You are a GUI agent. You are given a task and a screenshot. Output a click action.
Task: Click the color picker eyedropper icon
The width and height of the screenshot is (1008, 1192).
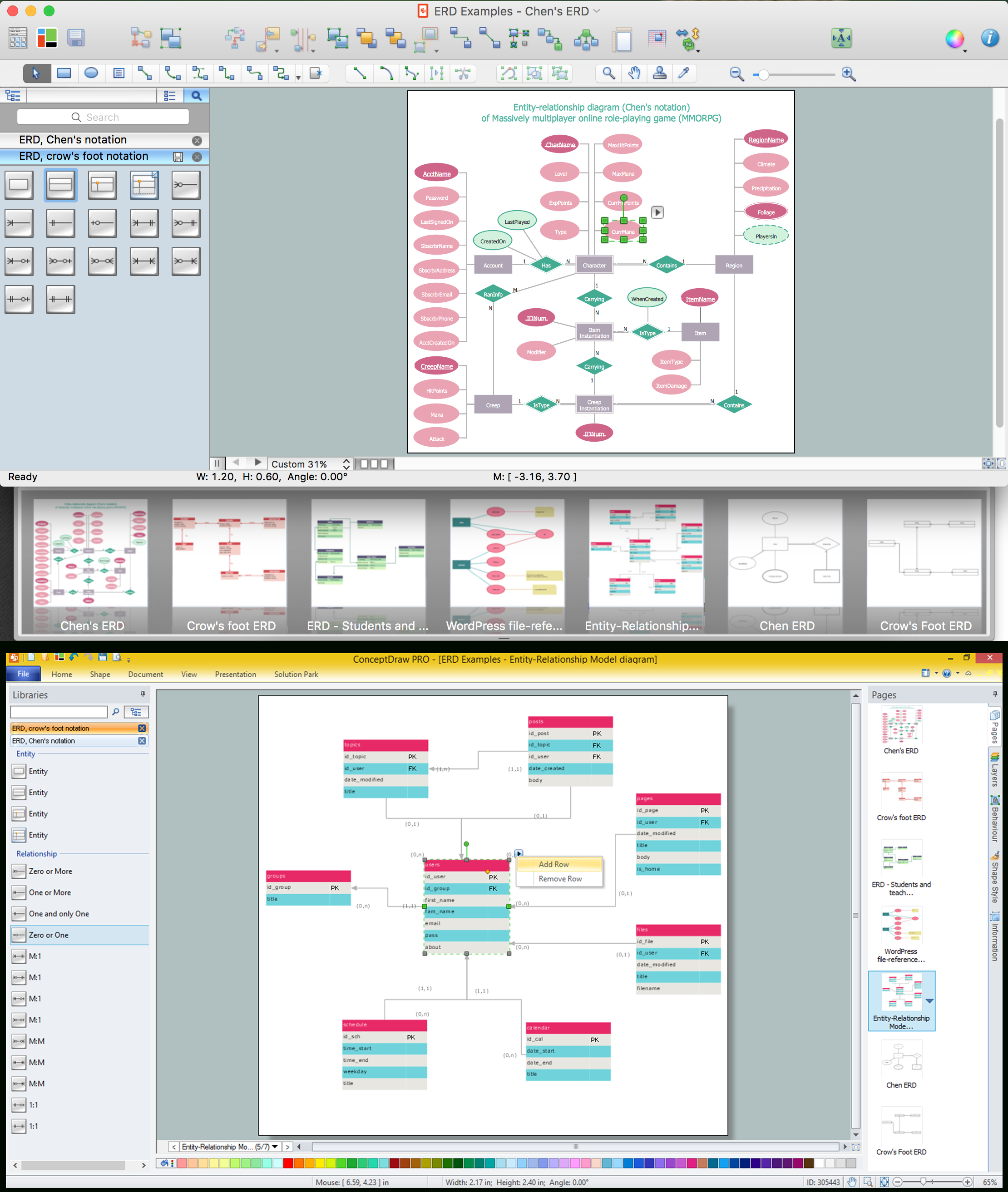(685, 74)
